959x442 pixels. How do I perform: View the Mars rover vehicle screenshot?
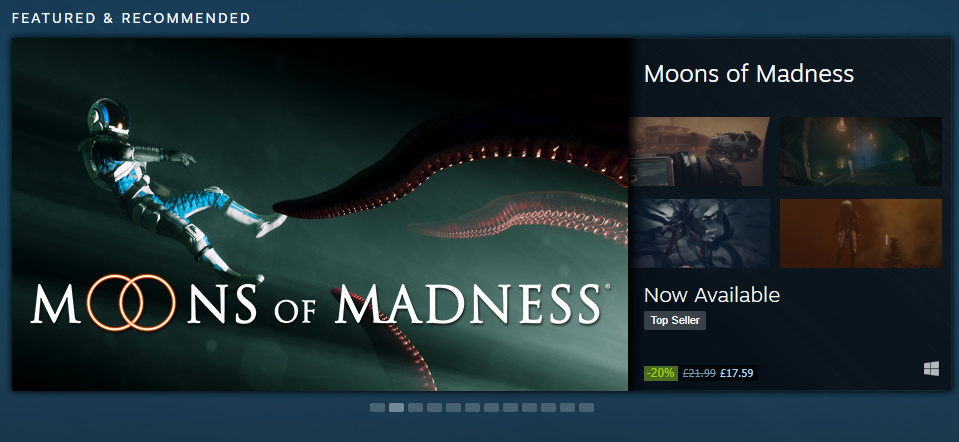[699, 152]
